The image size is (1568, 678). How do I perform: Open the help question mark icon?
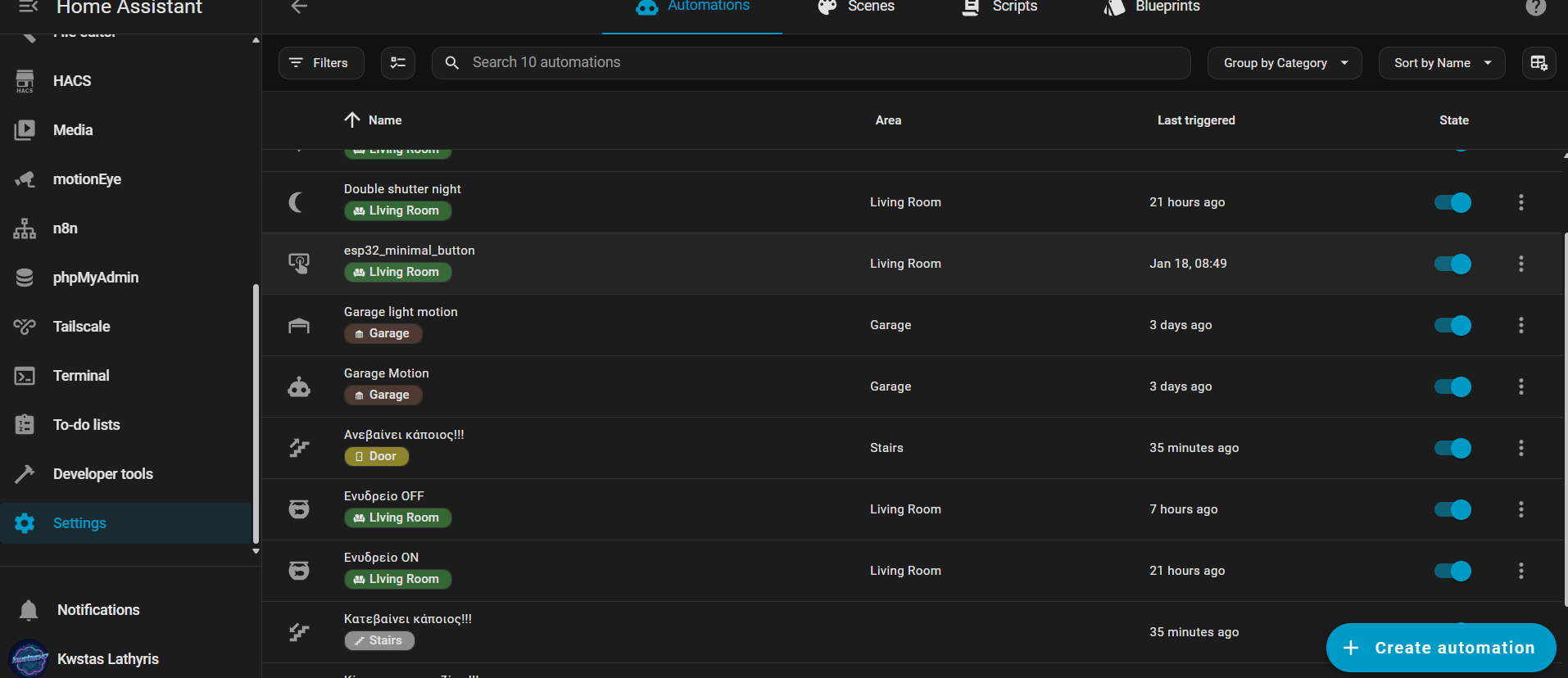tap(1535, 7)
